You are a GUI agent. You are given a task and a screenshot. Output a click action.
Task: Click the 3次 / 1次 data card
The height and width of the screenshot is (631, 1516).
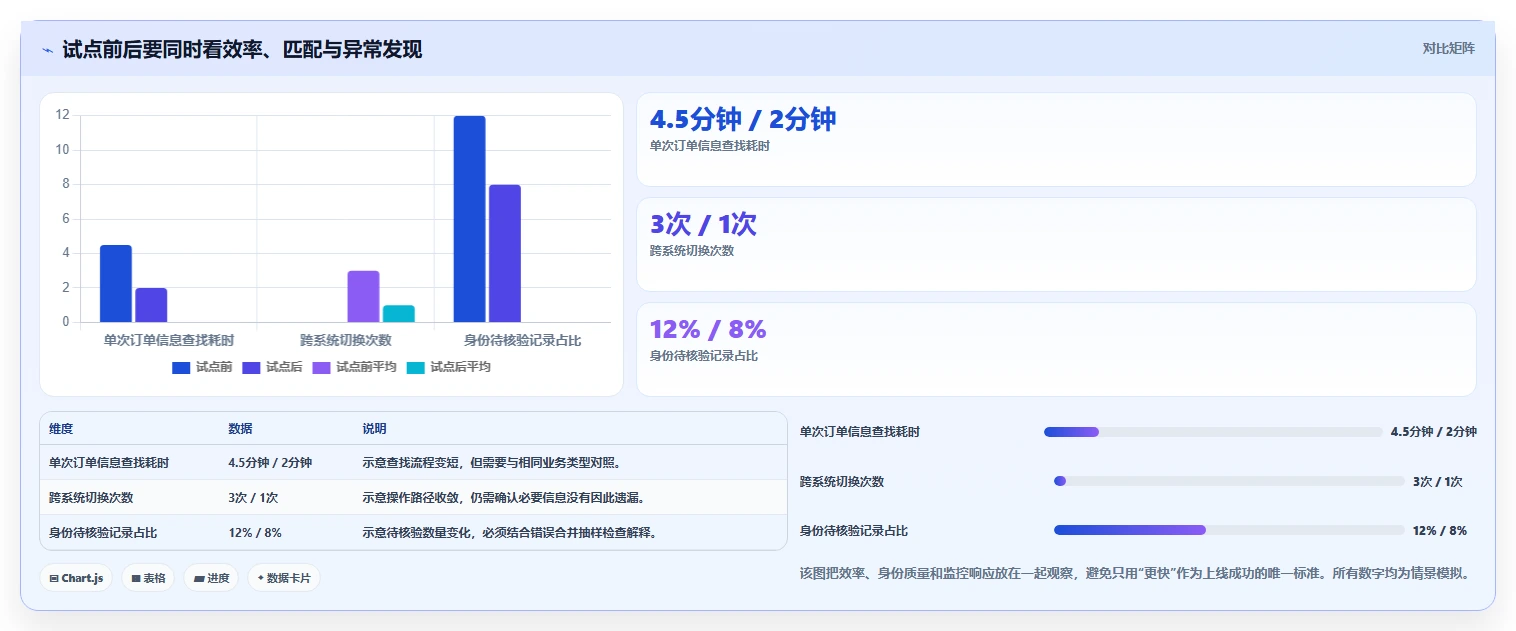tap(1056, 244)
